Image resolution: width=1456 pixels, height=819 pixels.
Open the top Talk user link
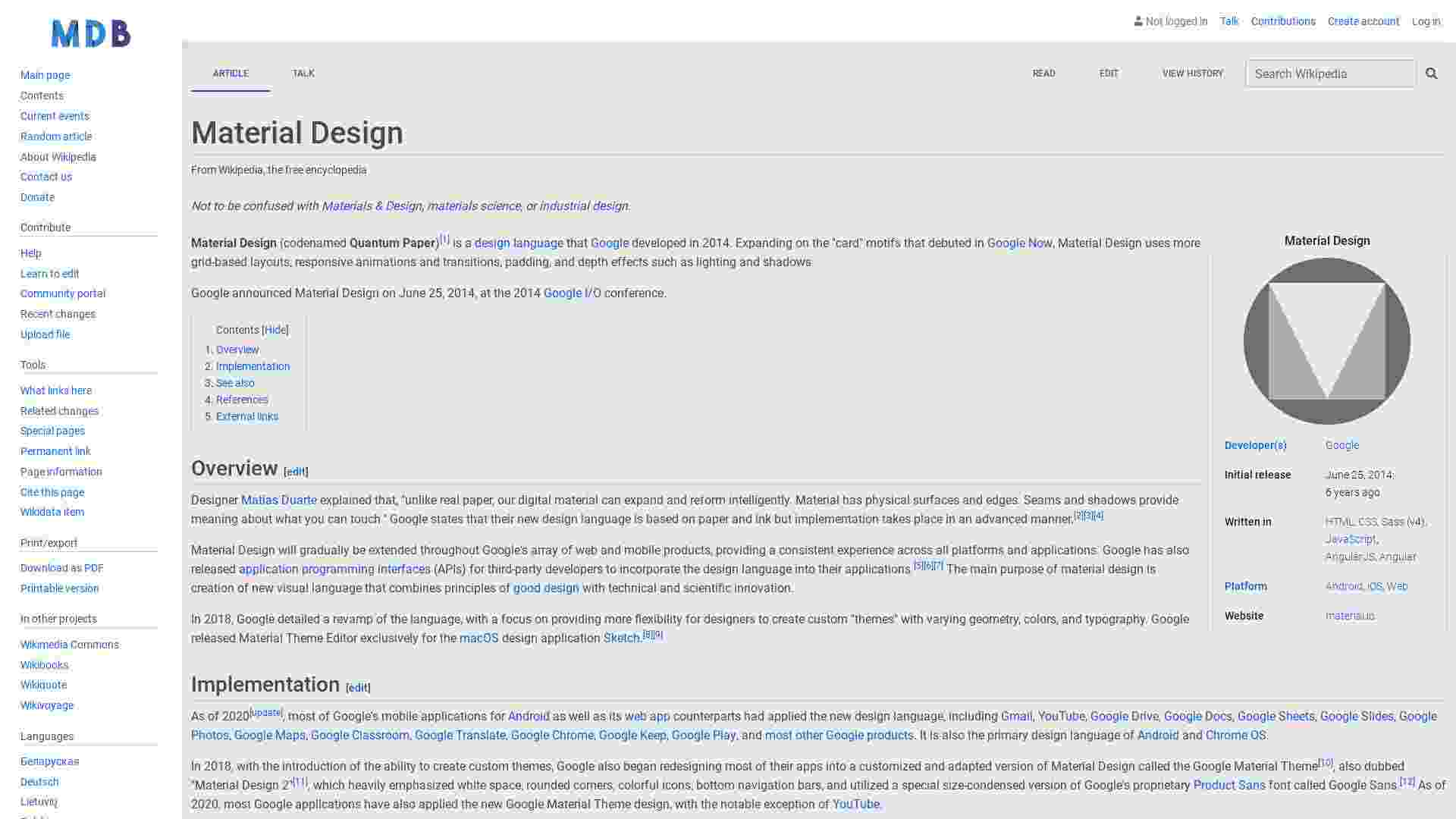[1229, 21]
